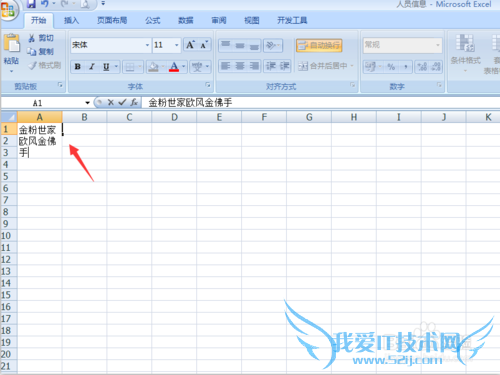Increase decimal places
This screenshot has height=375, width=500.
tap(422, 67)
